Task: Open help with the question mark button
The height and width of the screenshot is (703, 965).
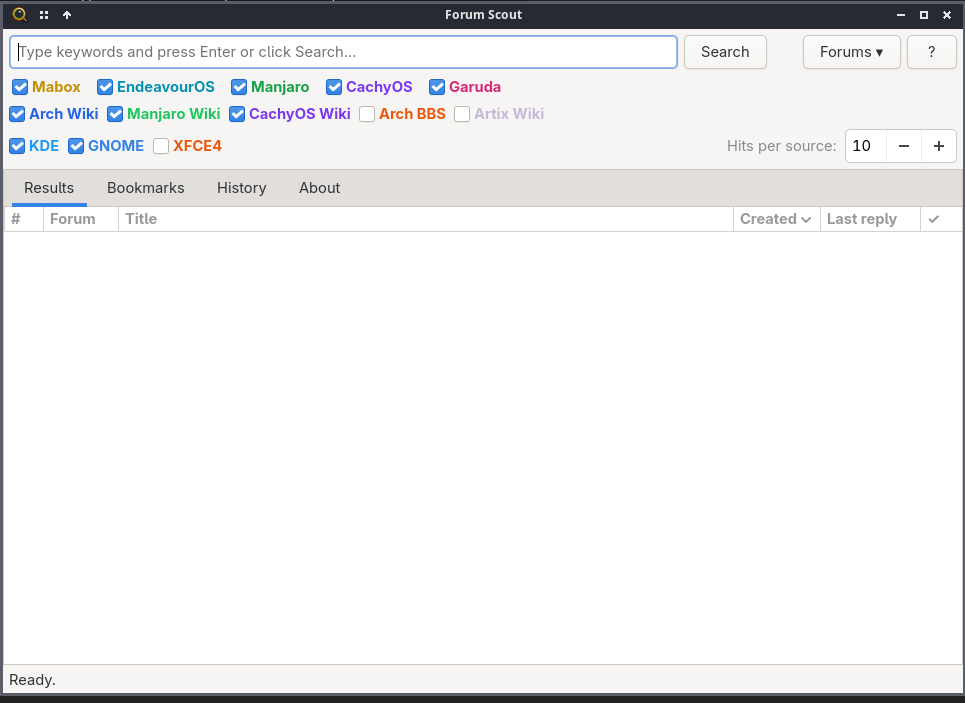Action: pyautogui.click(x=931, y=52)
